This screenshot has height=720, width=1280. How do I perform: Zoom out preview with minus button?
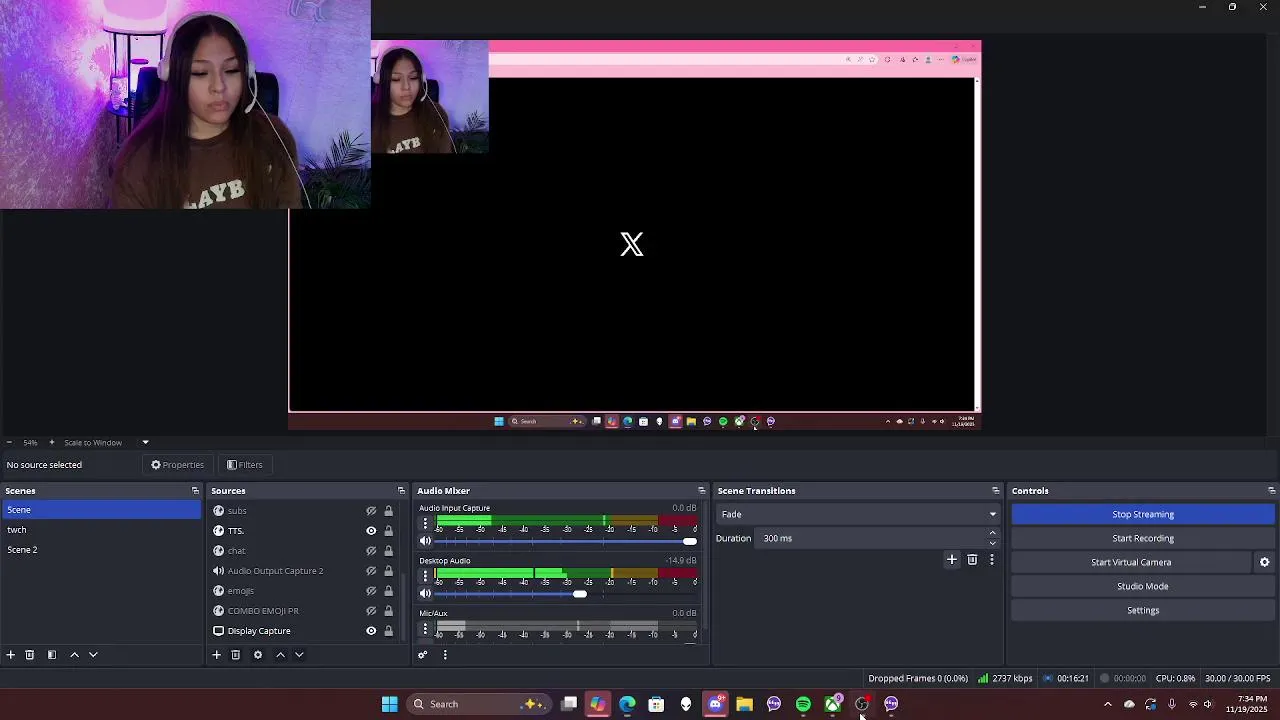[x=9, y=442]
